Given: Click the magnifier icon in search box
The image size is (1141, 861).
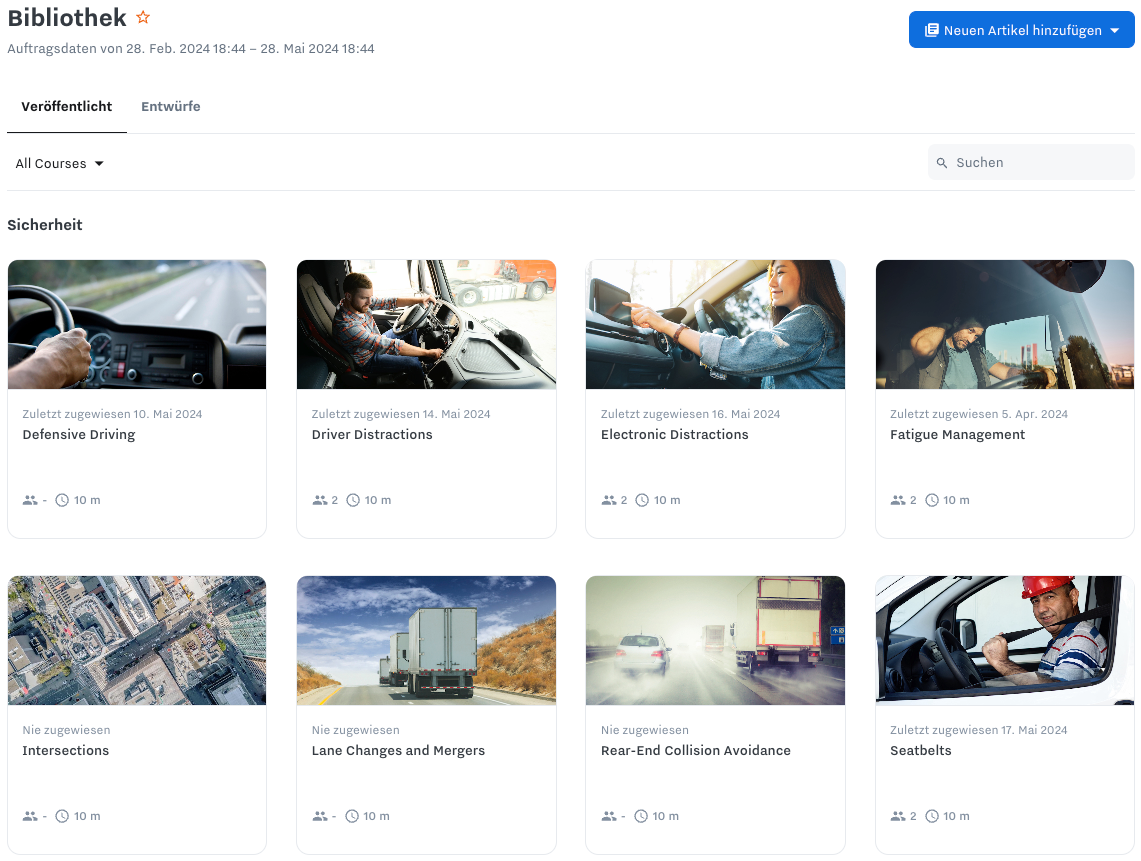Looking at the screenshot, I should coord(942,163).
